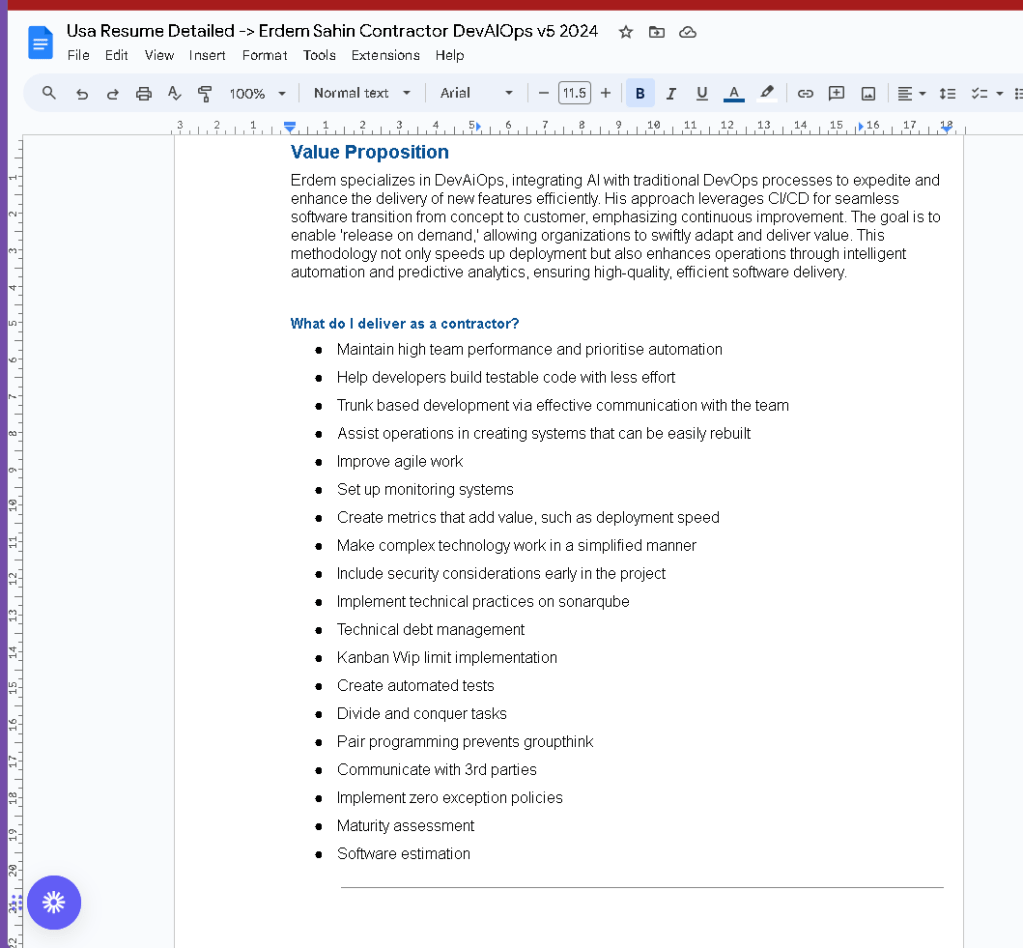Move document to folder icon
1023x948 pixels.
pos(656,32)
